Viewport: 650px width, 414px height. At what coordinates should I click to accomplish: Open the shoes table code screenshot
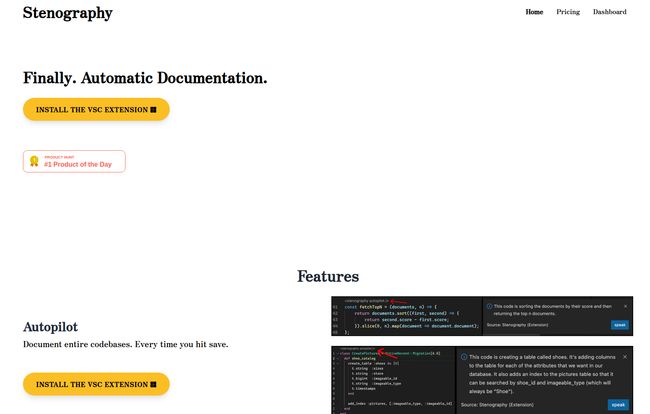click(x=482, y=380)
